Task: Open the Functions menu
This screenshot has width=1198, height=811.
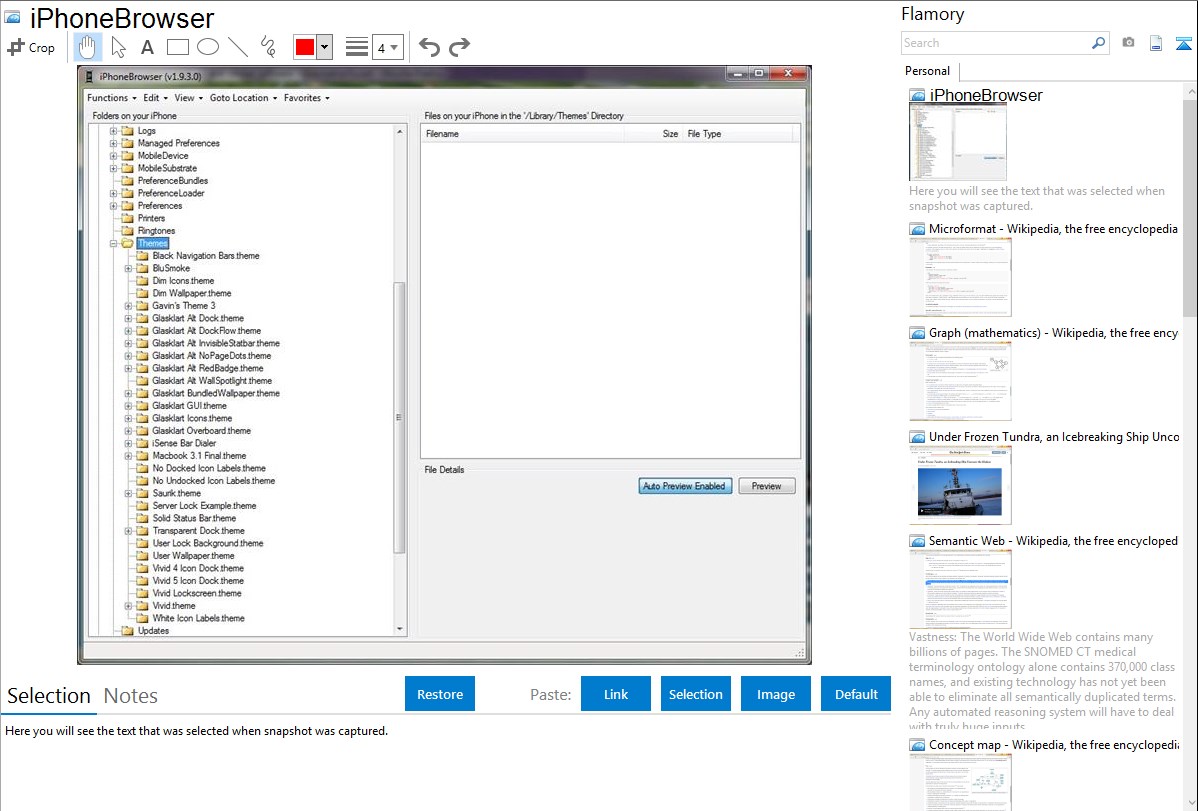Action: pos(112,98)
